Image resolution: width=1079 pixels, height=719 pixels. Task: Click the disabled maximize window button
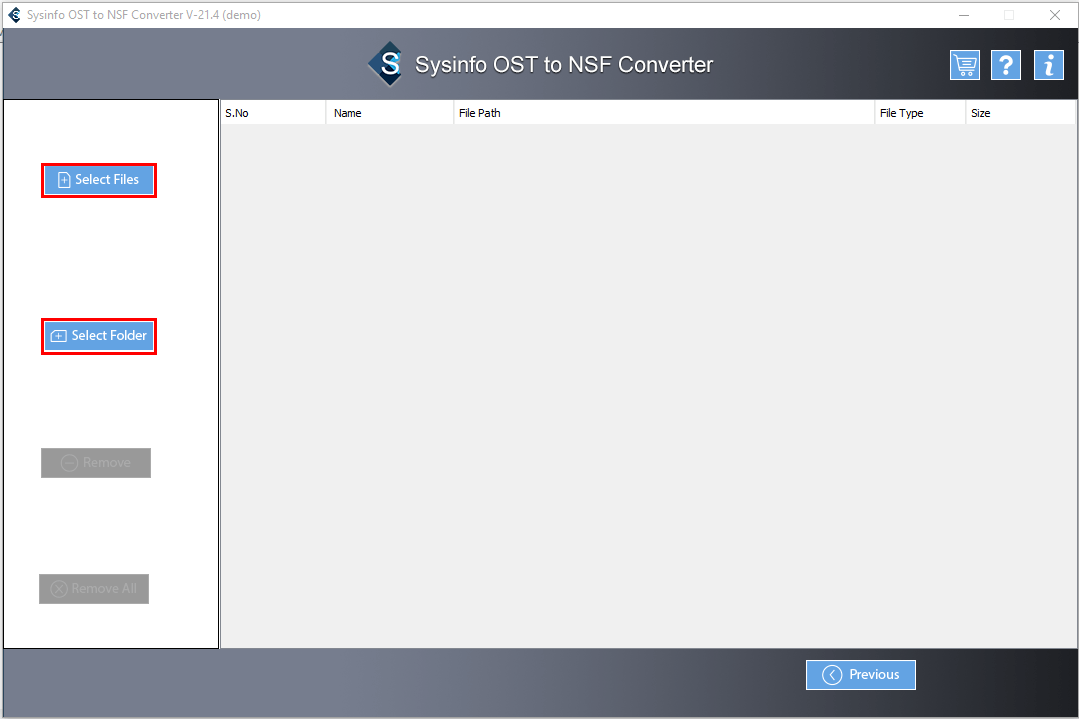tap(1009, 14)
